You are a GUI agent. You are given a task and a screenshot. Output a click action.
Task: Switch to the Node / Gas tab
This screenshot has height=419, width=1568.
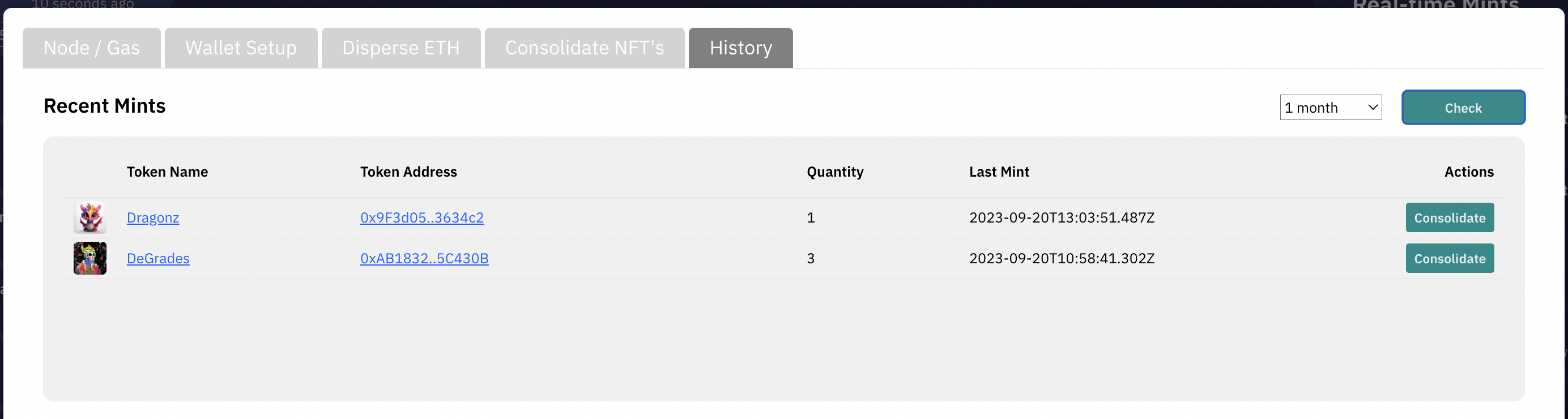click(x=92, y=48)
